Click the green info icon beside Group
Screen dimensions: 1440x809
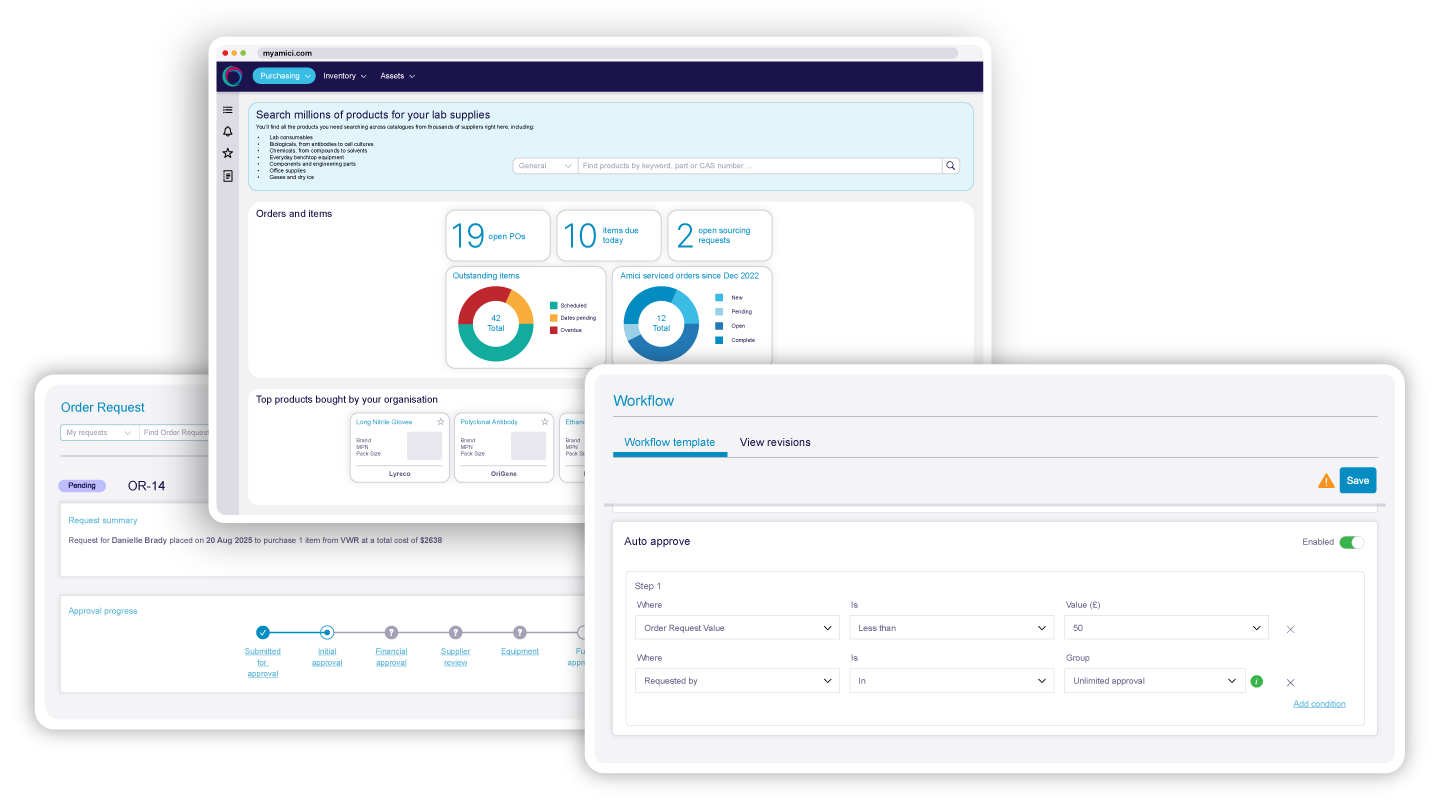1257,681
